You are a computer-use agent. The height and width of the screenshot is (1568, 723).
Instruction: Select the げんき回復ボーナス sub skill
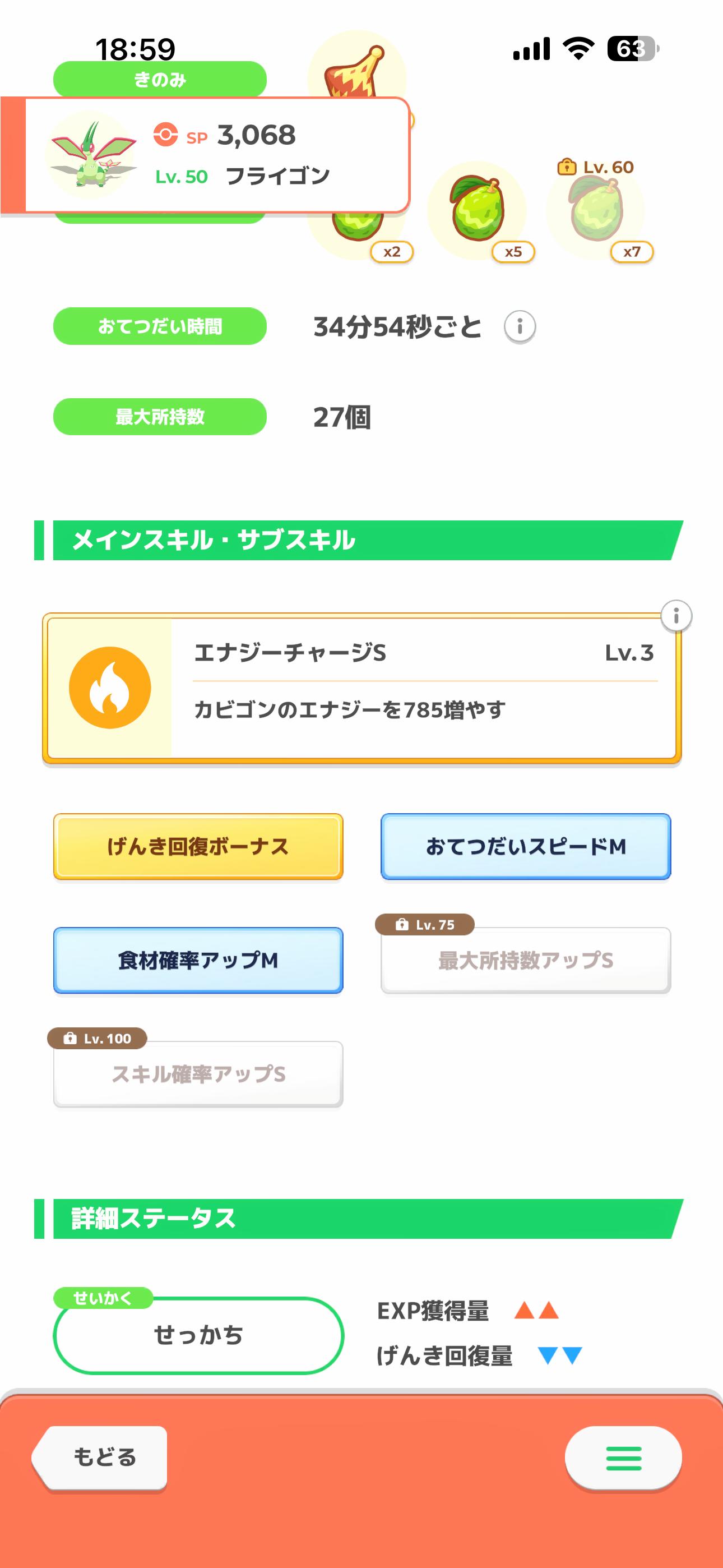tap(198, 847)
